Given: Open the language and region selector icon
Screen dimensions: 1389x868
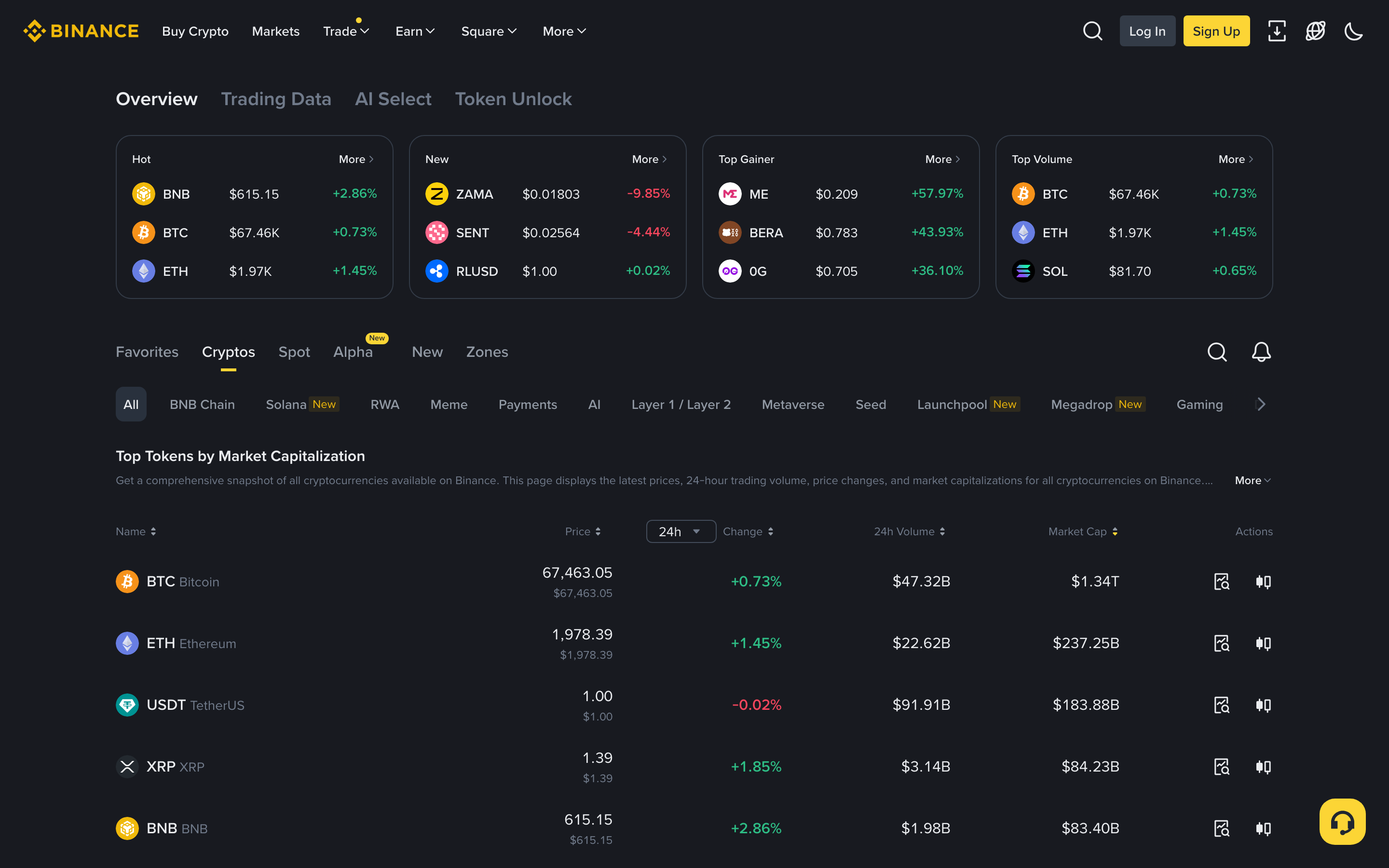Looking at the screenshot, I should (1315, 31).
